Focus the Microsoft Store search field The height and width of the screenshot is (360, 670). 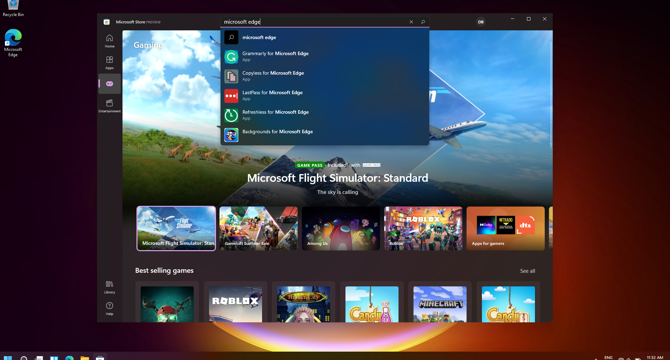(315, 22)
